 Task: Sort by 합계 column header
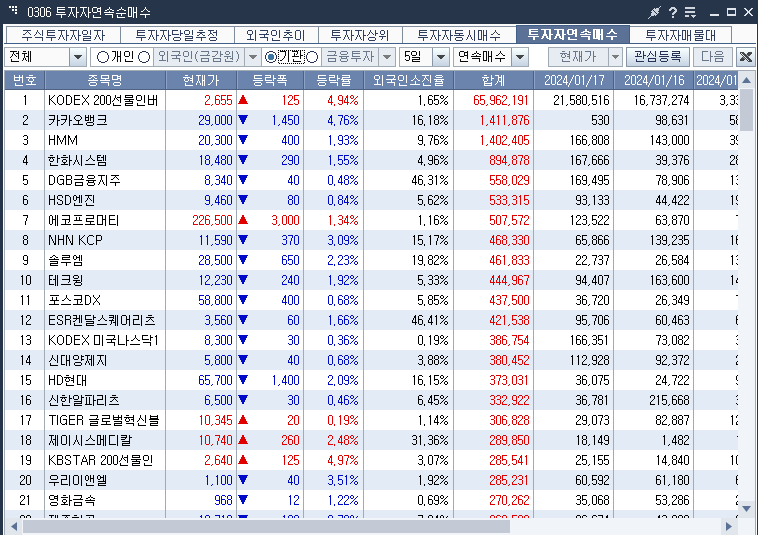coord(493,80)
